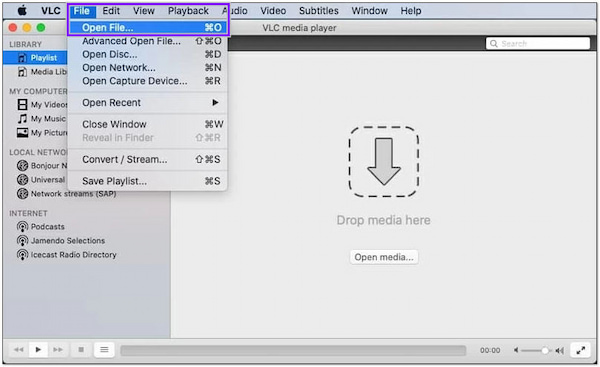Choose Close Window from the menu
This screenshot has width=600, height=367.
pyautogui.click(x=148, y=124)
